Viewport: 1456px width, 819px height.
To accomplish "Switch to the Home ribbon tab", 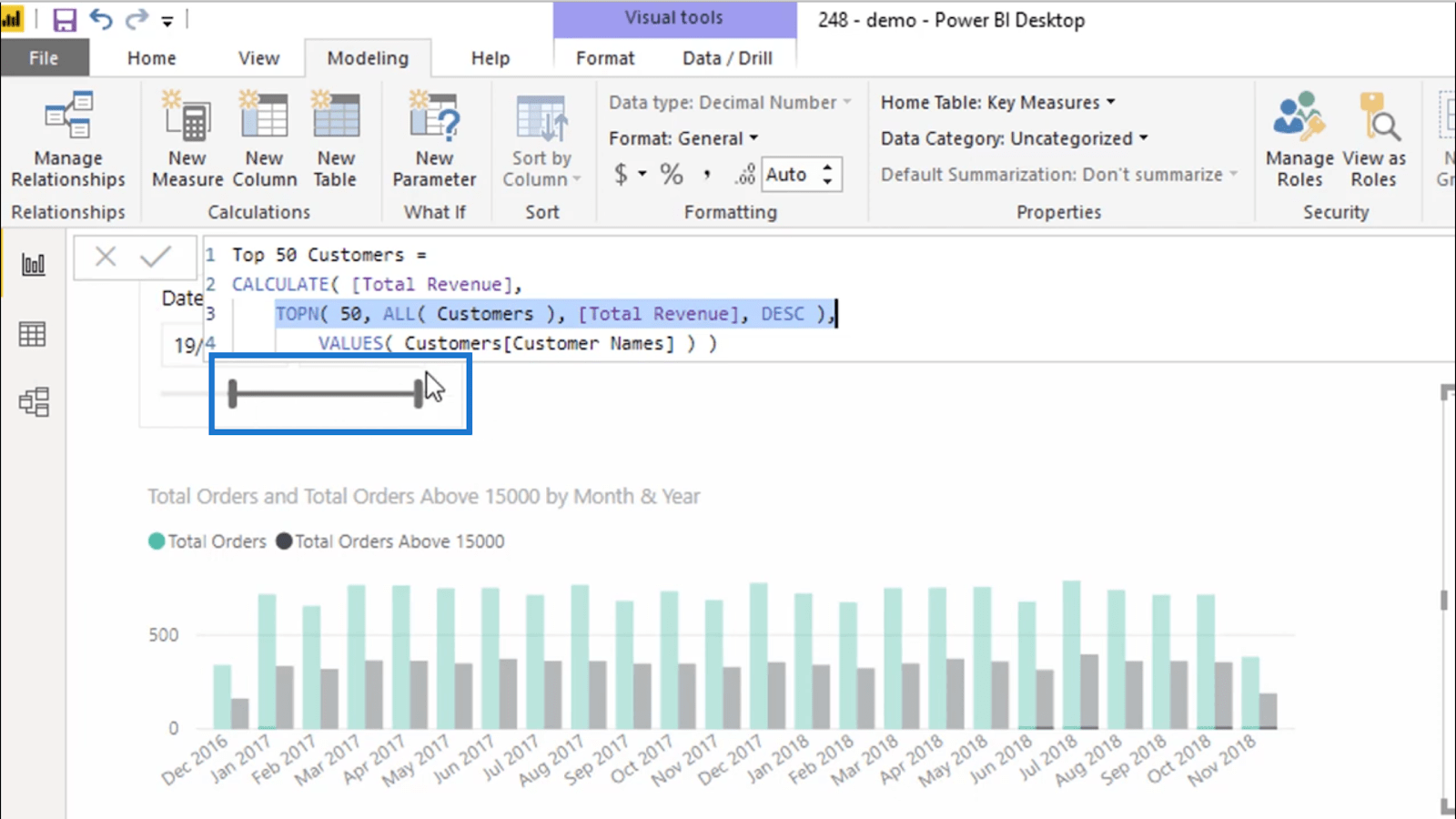I will 151,58.
